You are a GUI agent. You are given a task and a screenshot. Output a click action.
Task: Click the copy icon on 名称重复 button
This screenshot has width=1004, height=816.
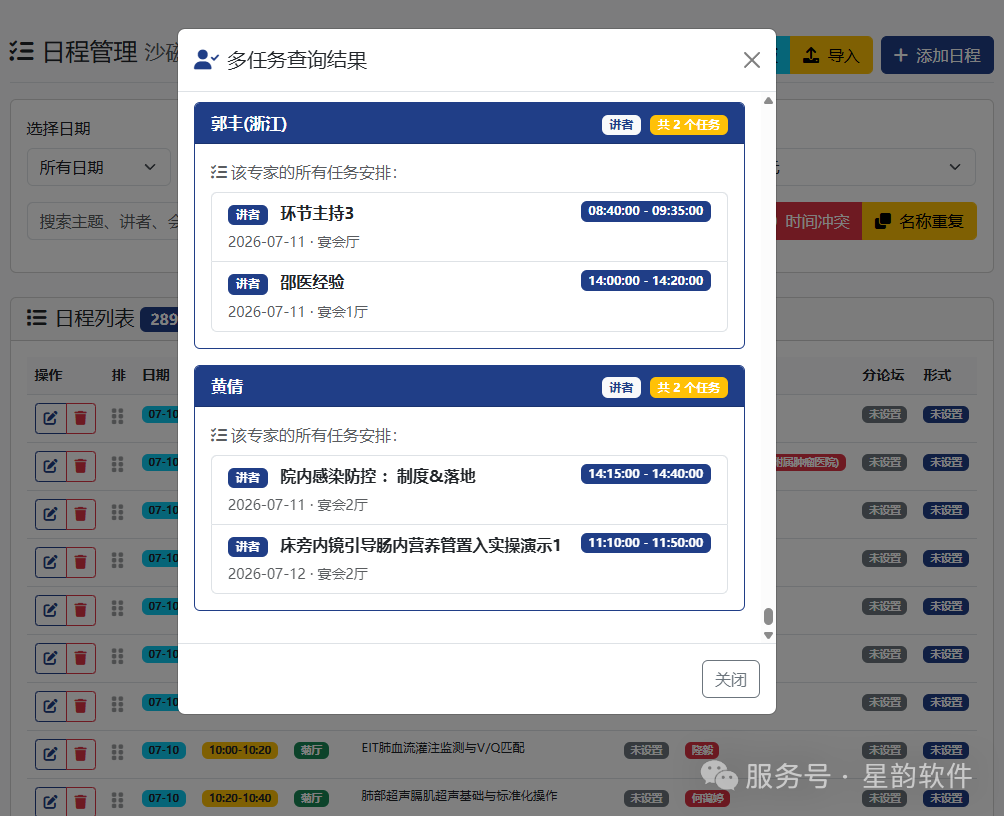click(x=883, y=222)
